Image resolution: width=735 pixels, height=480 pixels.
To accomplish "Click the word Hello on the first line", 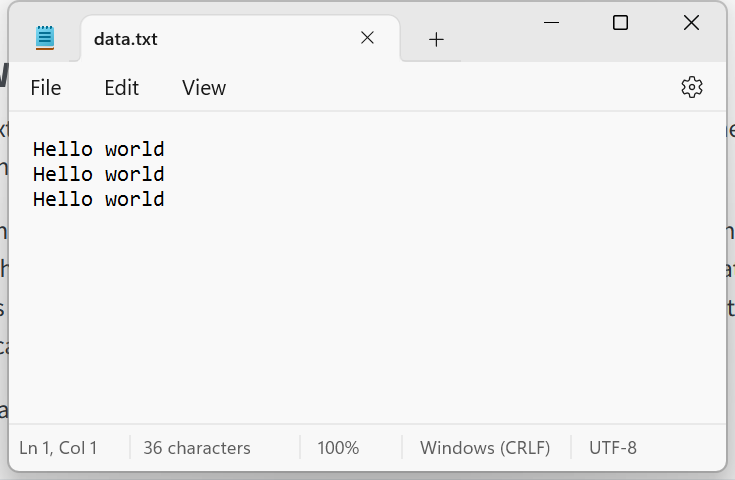I will tap(63, 149).
